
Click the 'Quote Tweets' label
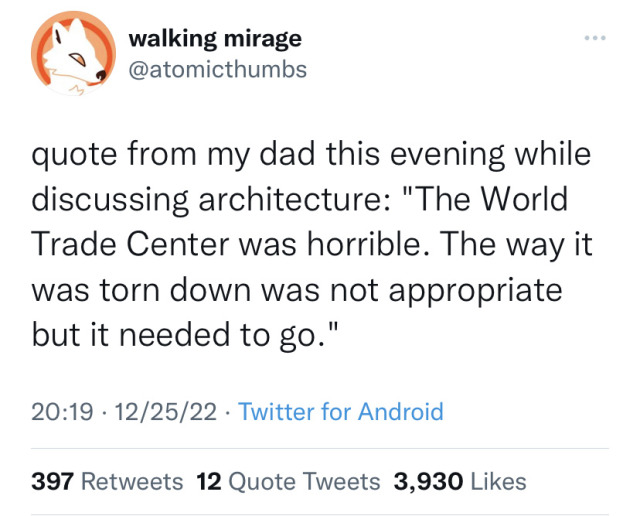305,481
